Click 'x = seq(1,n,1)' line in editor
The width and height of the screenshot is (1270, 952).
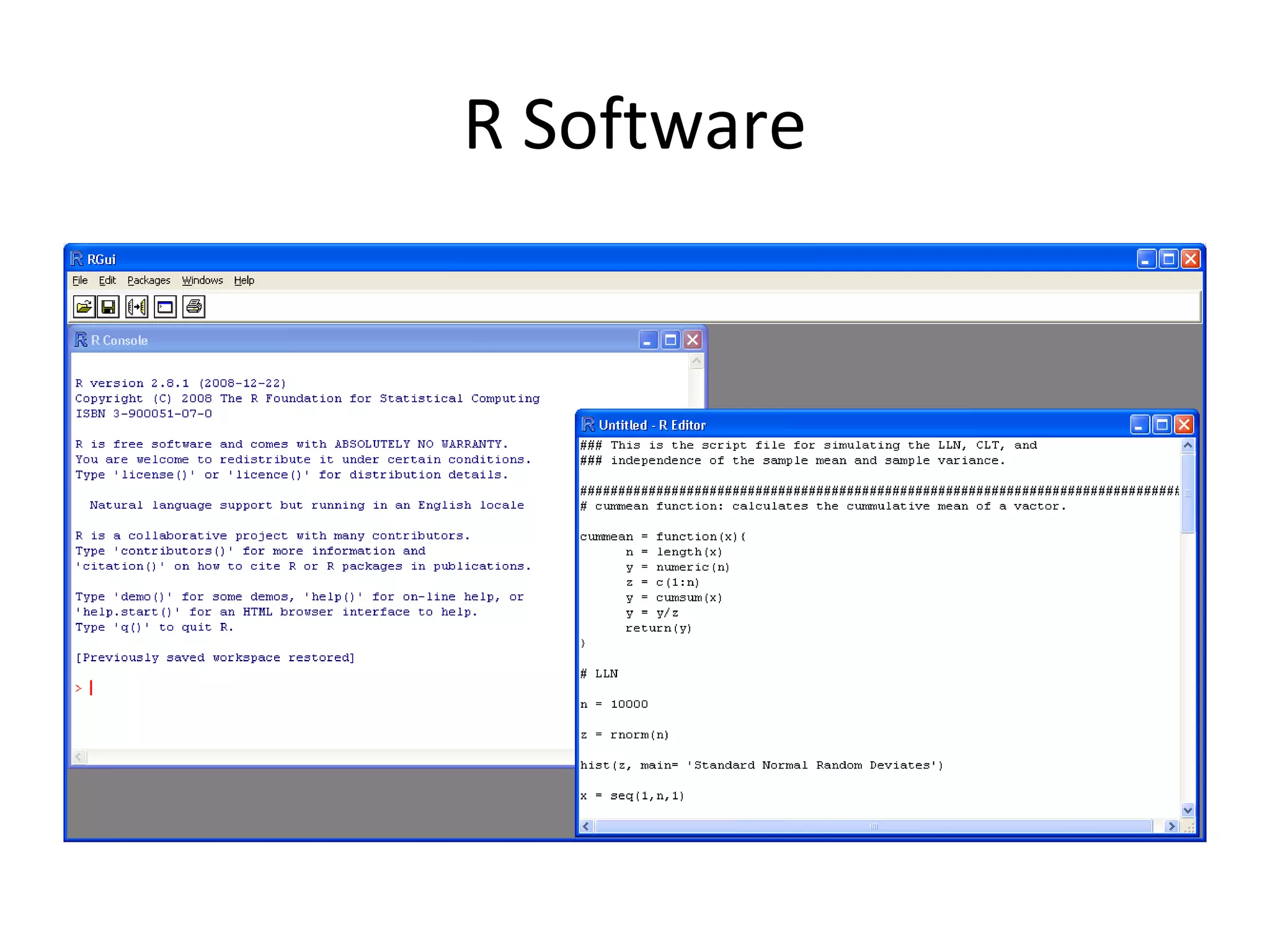coord(632,796)
